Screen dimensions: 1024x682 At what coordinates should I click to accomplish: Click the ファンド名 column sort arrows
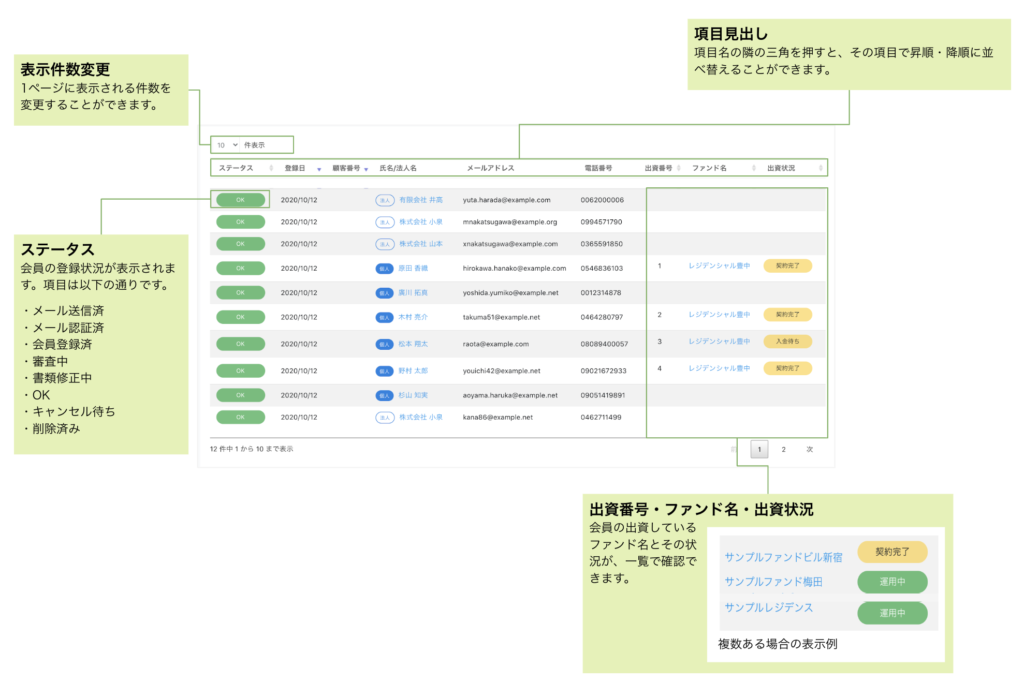click(754, 168)
